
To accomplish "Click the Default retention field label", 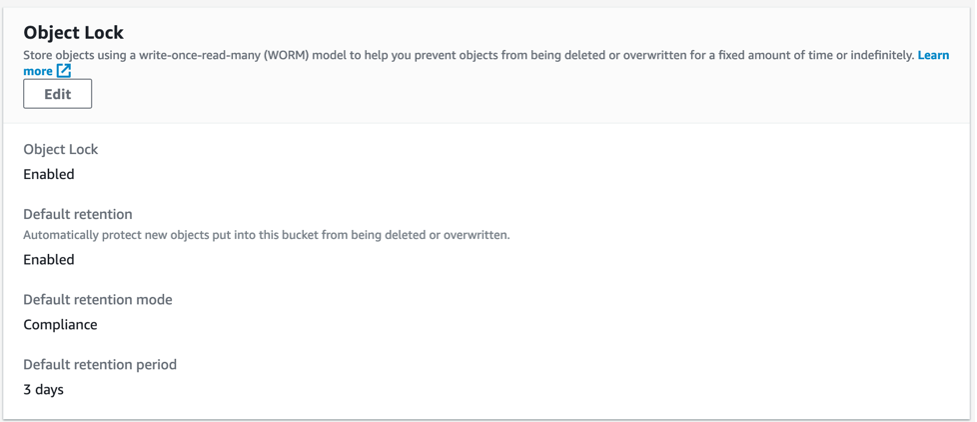I will pos(77,214).
